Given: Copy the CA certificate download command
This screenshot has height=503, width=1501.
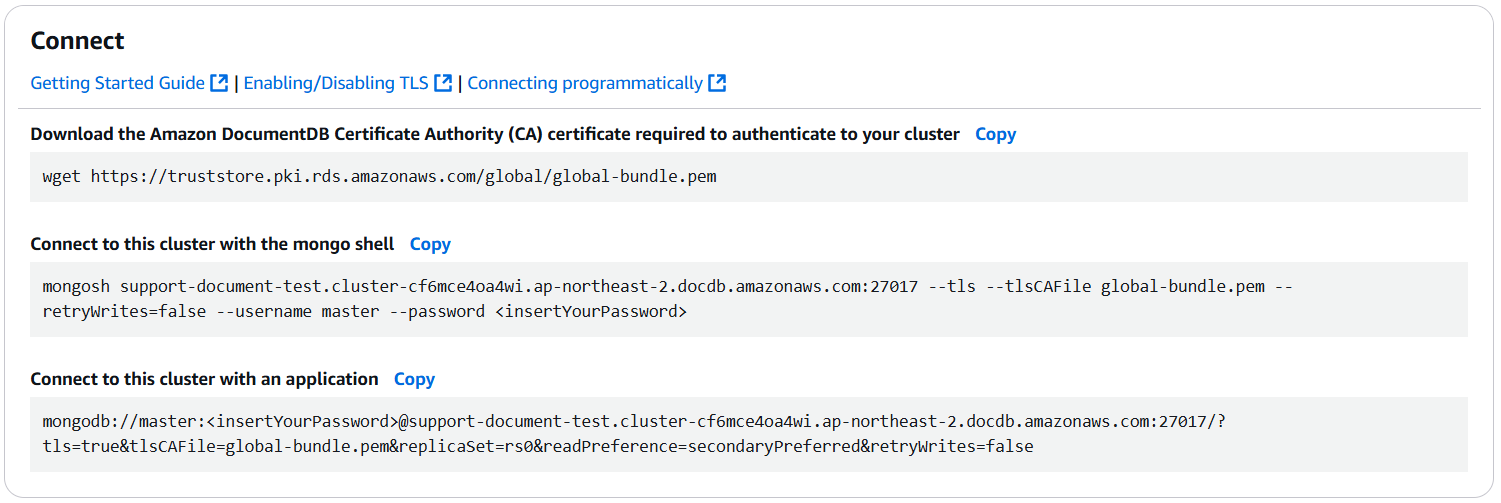Looking at the screenshot, I should [995, 134].
